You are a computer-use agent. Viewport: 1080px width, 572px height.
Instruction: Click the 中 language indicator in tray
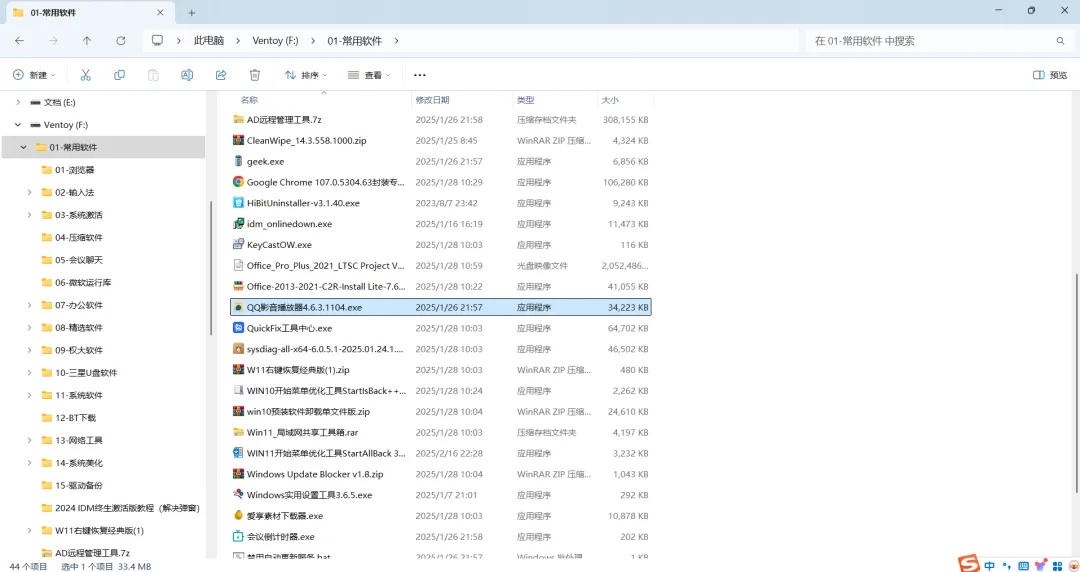coord(990,566)
